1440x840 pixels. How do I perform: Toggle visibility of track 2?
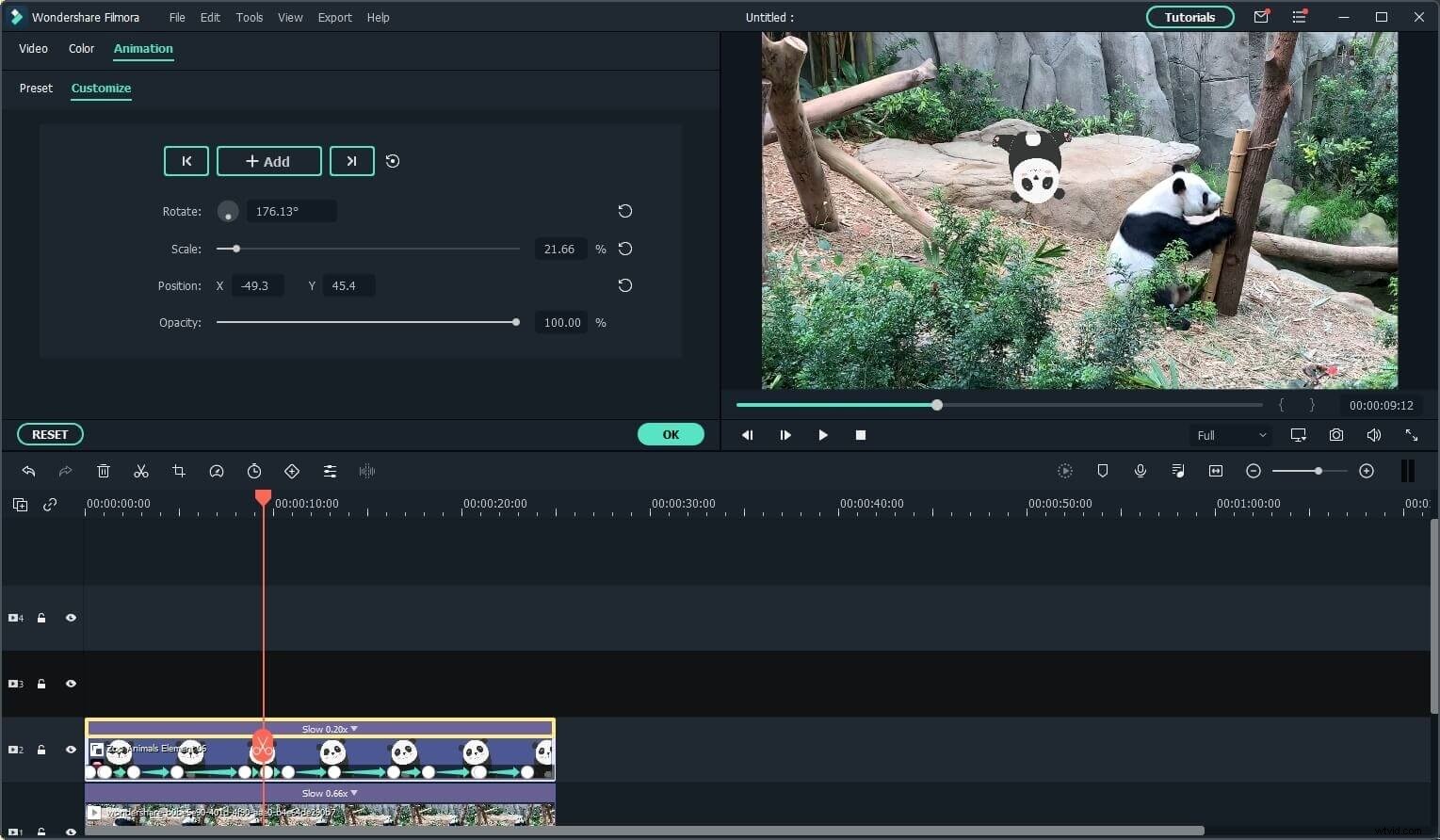point(71,750)
